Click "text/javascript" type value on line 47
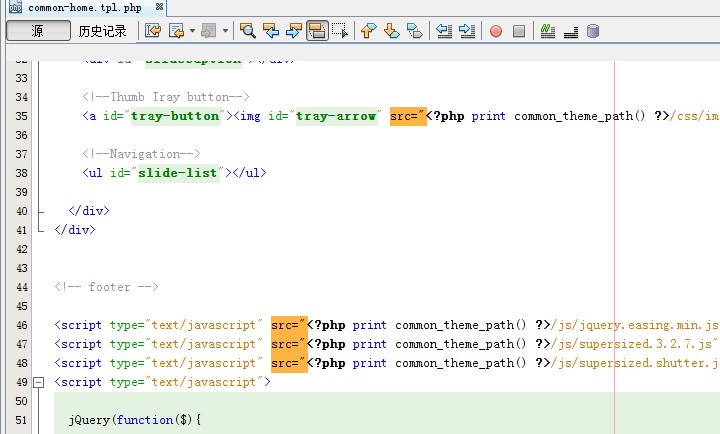 pyautogui.click(x=204, y=344)
